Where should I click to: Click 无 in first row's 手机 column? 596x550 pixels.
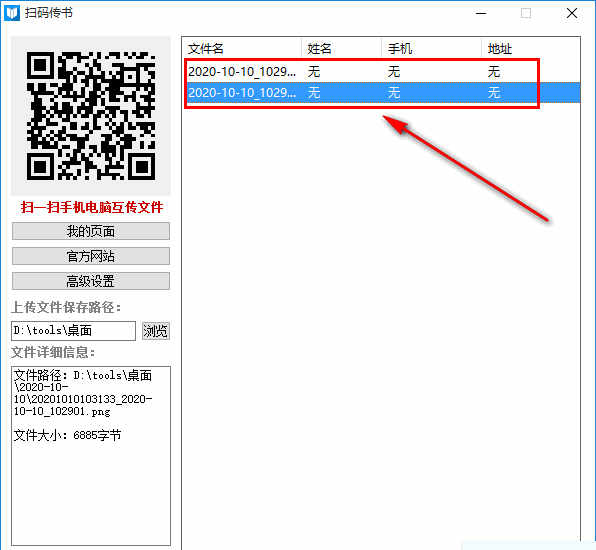click(394, 71)
